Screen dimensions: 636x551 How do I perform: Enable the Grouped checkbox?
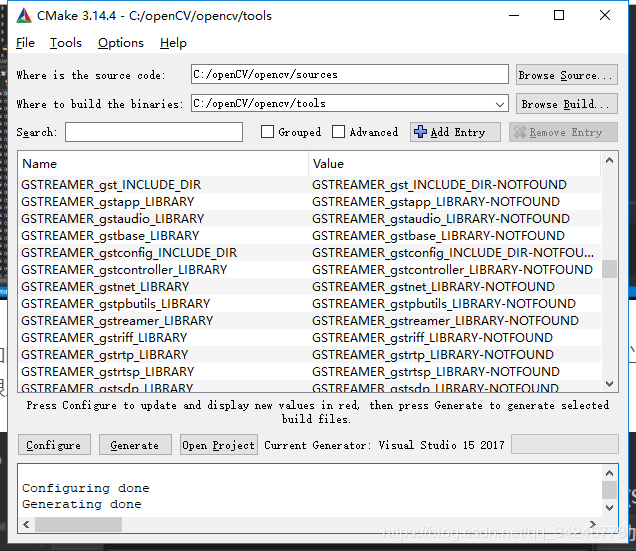point(267,131)
